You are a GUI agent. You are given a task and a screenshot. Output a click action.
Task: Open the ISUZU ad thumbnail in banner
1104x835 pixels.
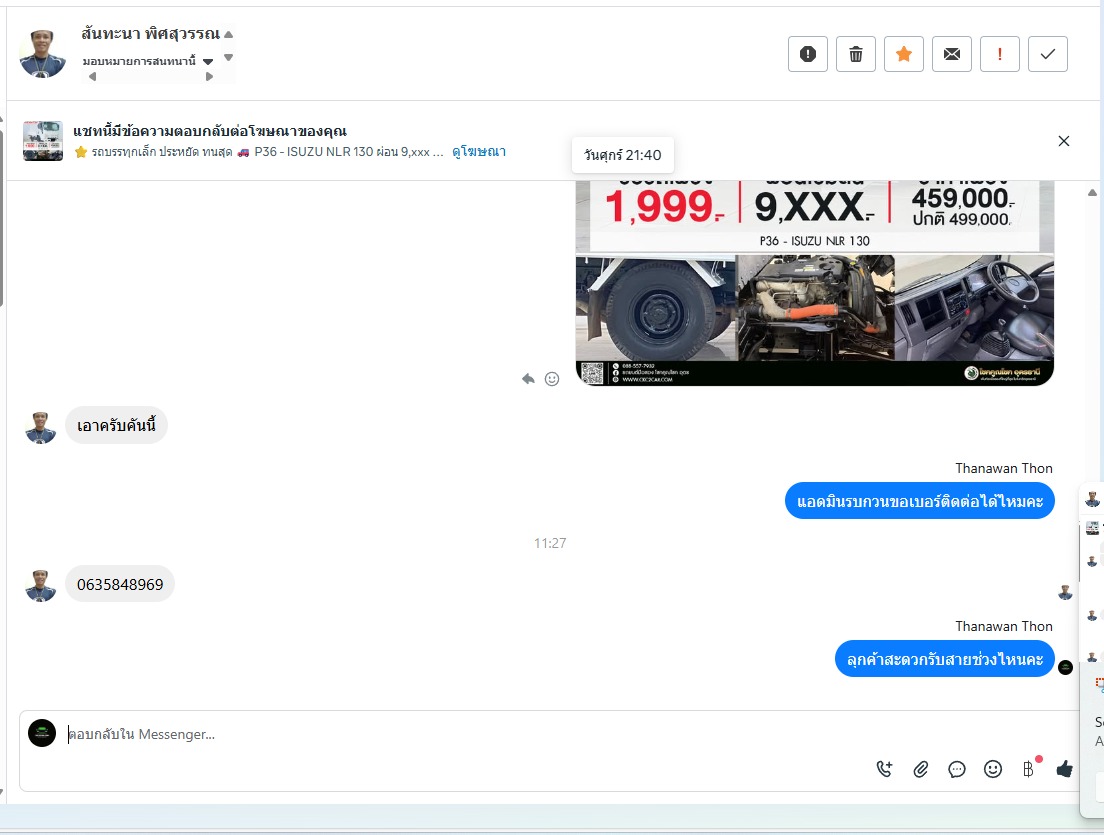(43, 141)
